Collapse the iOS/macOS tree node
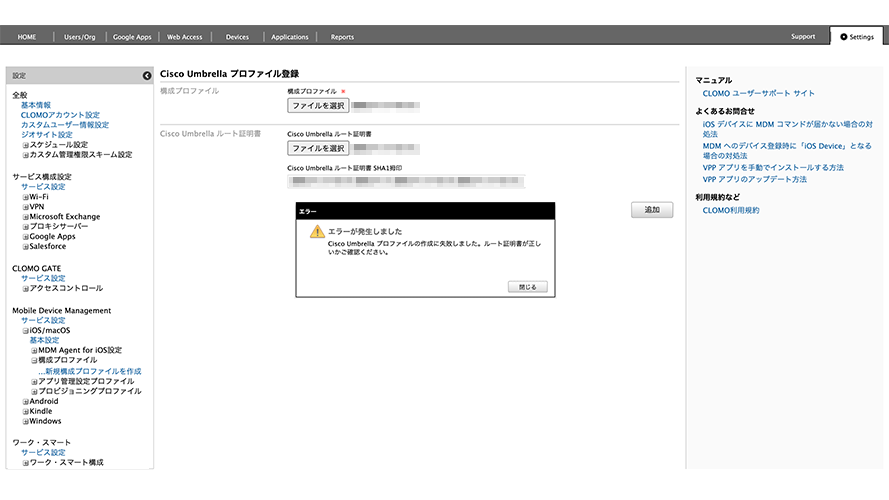The height and width of the screenshot is (500, 889). pos(26,330)
